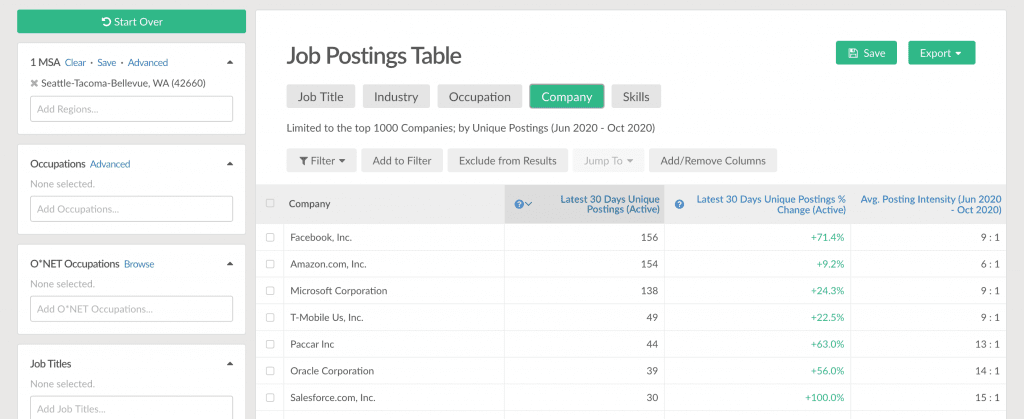Collapse the Occupations panel arrow

(x=229, y=164)
